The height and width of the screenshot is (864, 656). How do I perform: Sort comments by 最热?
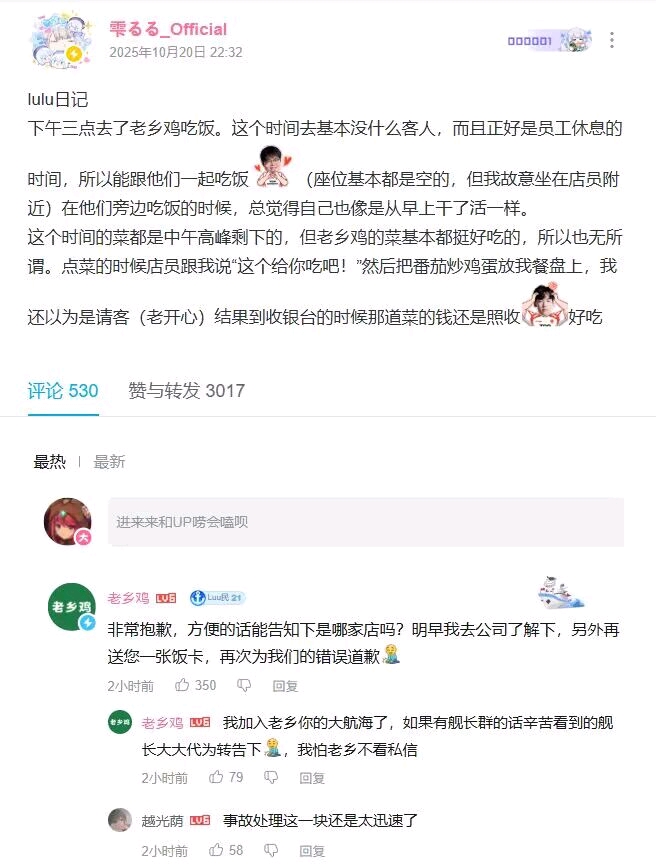(x=50, y=461)
